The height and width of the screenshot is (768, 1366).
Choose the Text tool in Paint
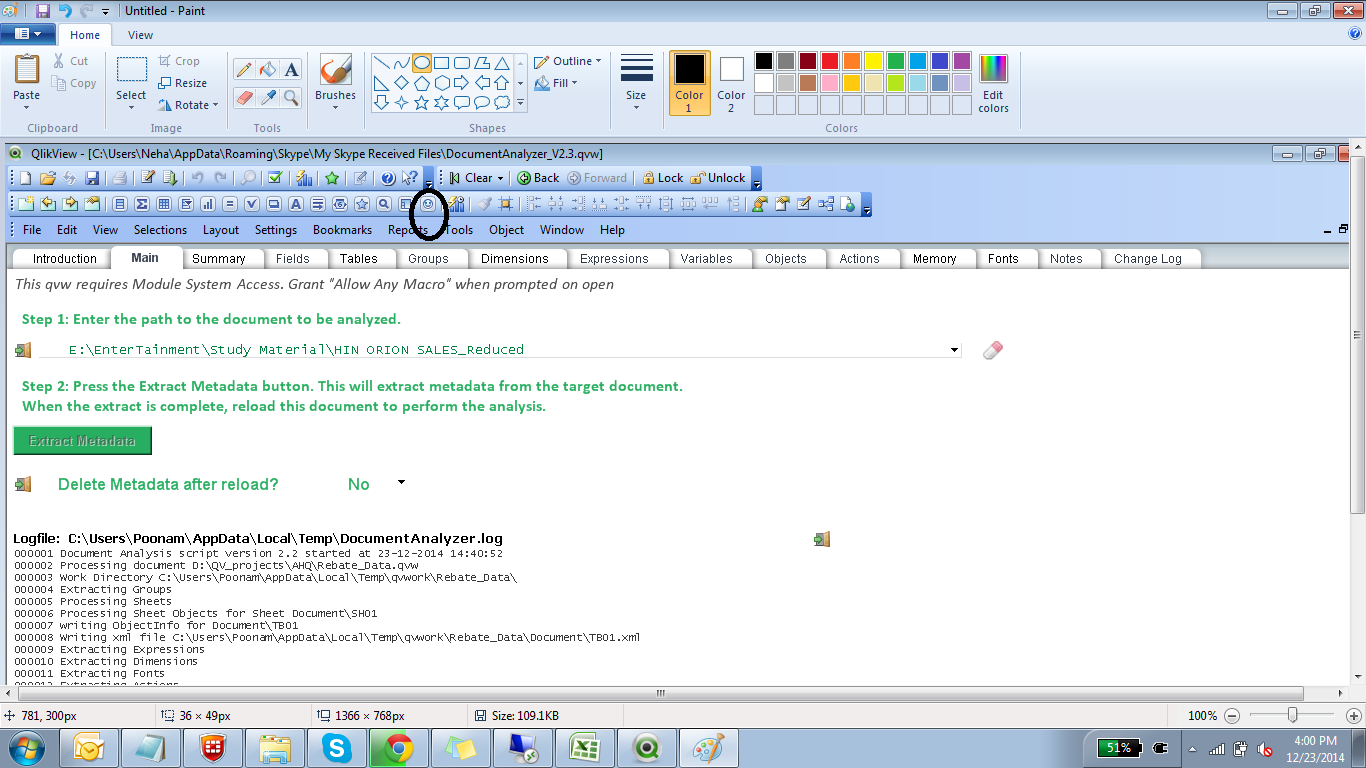pos(291,70)
